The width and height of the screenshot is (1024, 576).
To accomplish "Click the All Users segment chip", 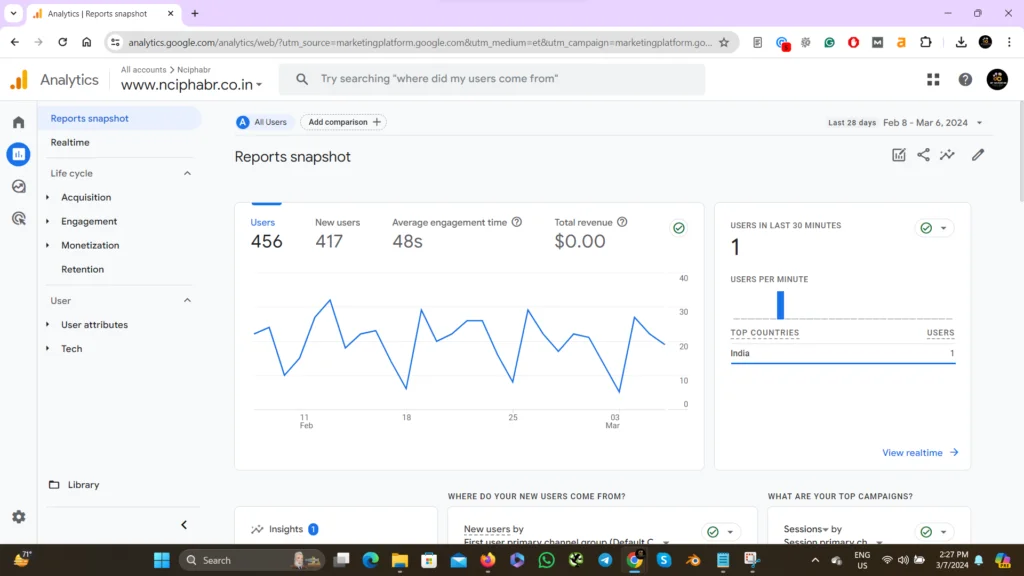I will 262,122.
